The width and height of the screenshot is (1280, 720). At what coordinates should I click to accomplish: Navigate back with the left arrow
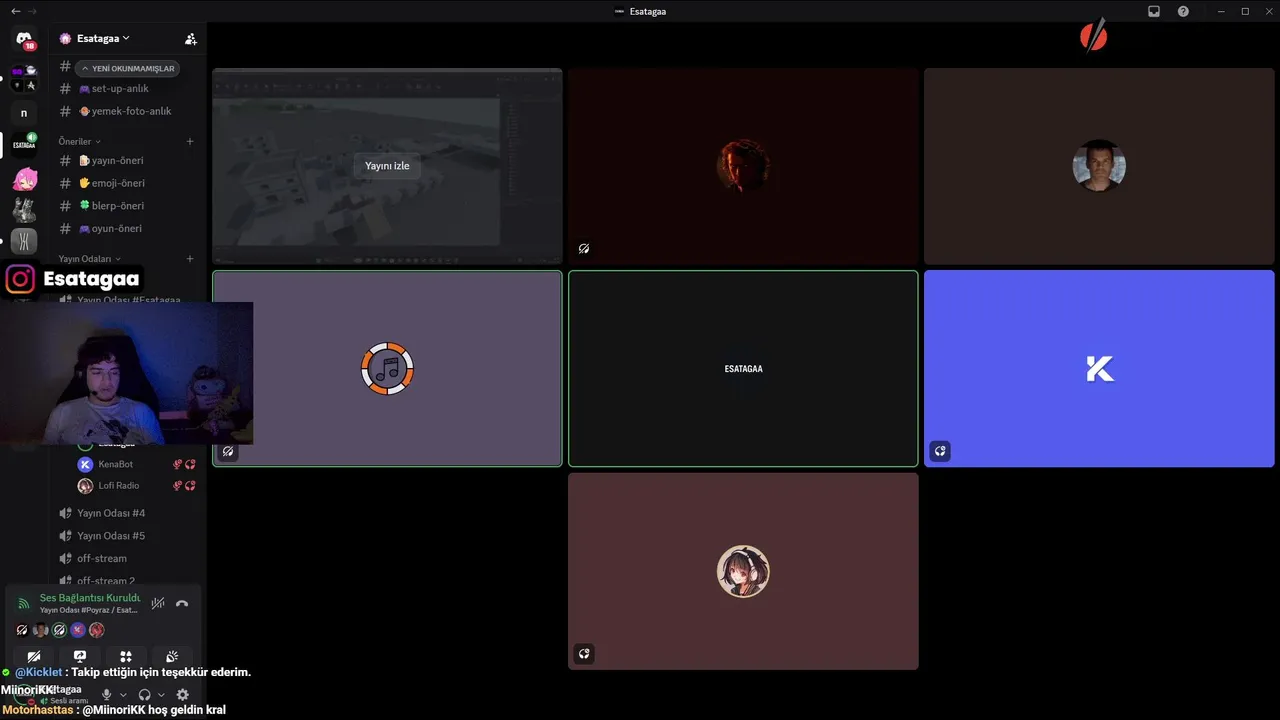[15, 11]
